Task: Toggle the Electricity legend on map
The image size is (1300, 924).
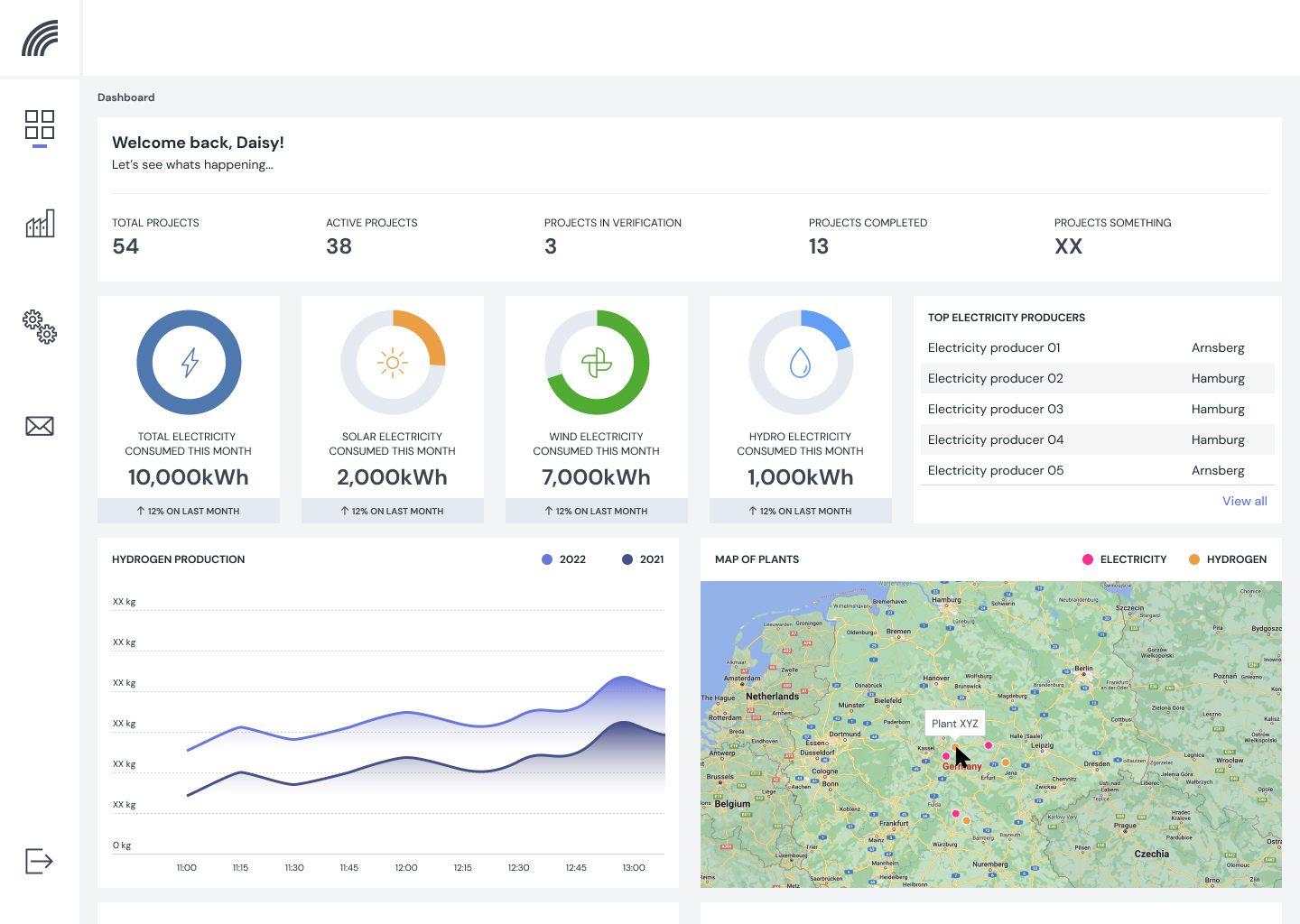Action: pyautogui.click(x=1125, y=559)
